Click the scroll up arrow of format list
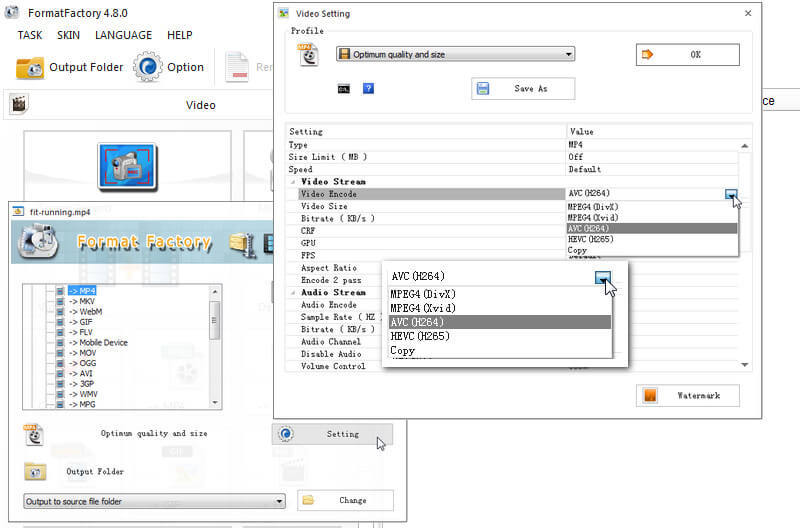Screen dimensions: 800x528 coord(215,291)
